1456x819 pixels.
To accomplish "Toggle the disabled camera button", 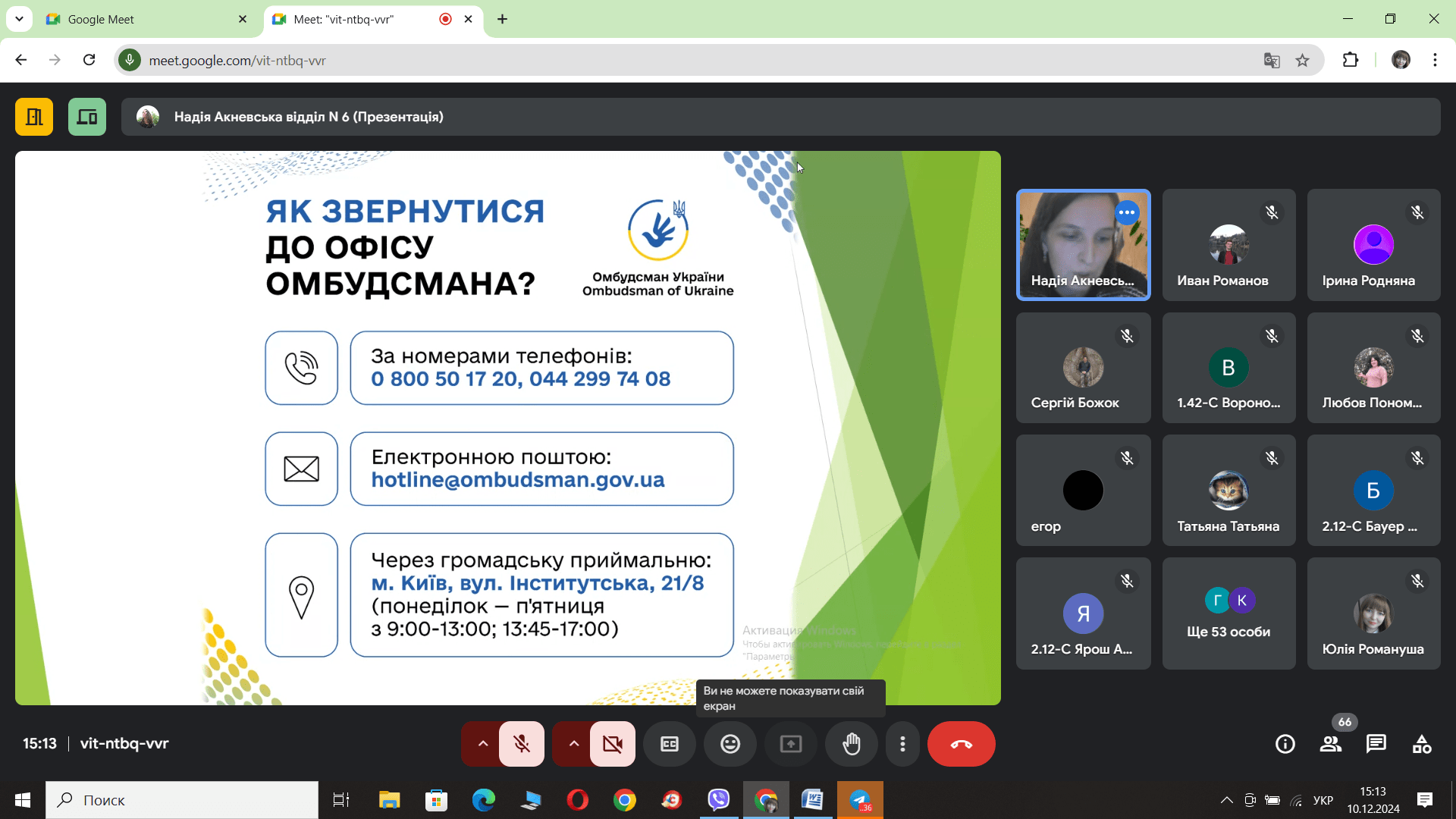I will [x=613, y=744].
